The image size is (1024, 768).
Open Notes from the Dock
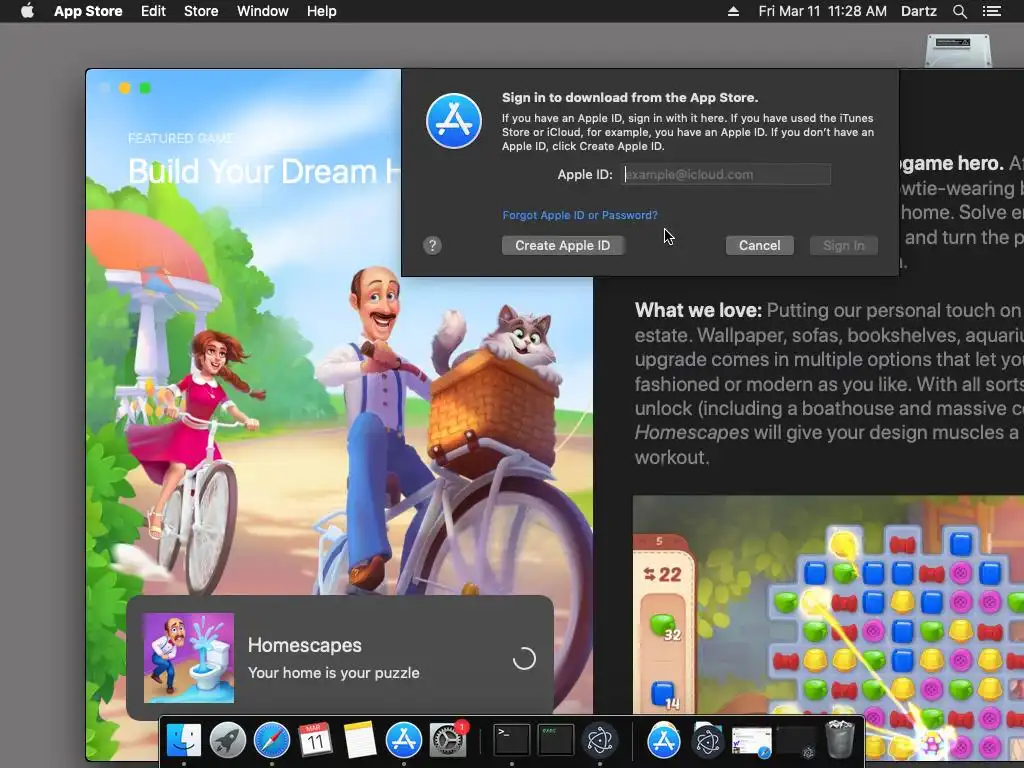(360, 740)
